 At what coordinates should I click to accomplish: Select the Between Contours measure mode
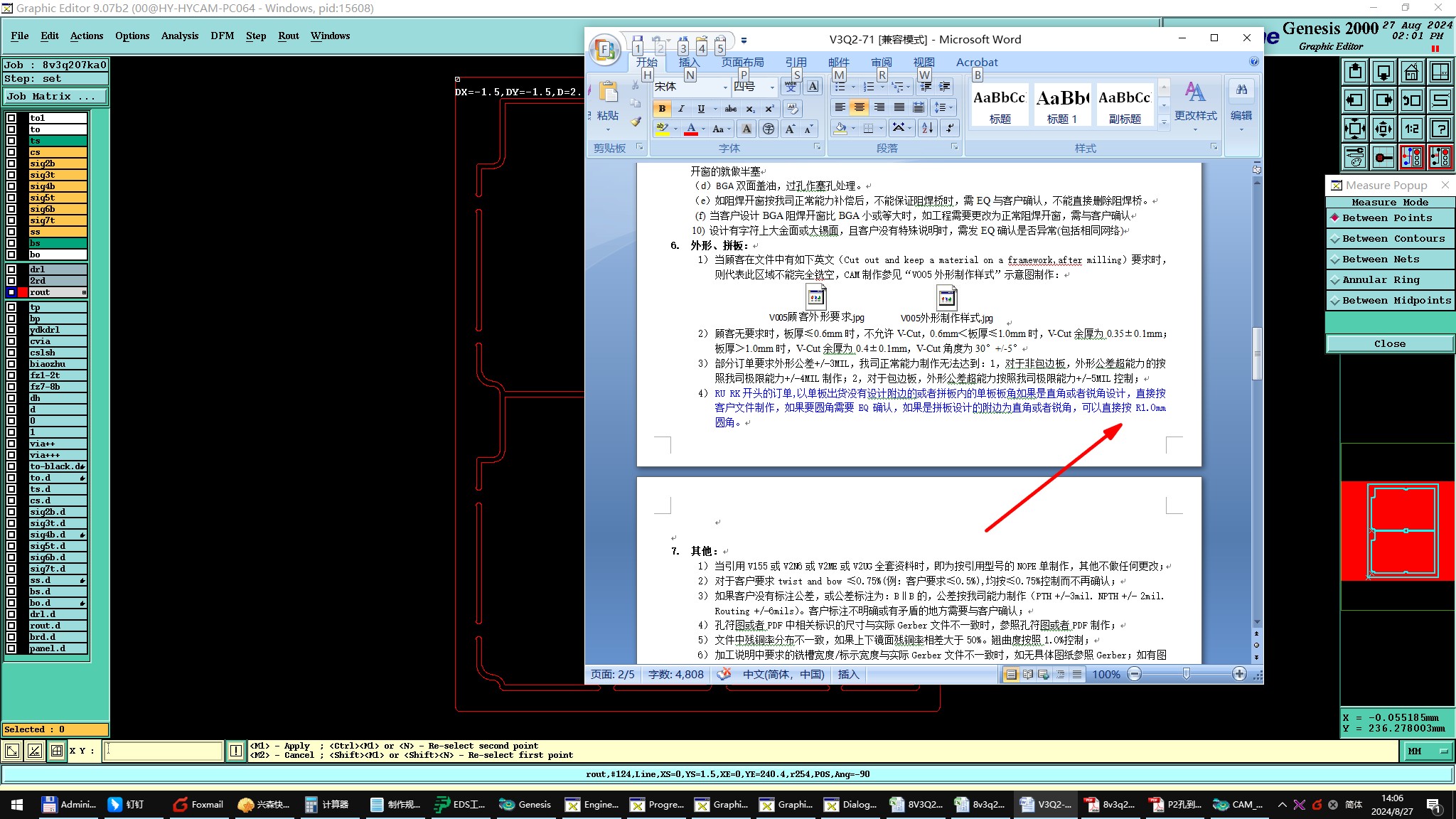[1390, 239]
